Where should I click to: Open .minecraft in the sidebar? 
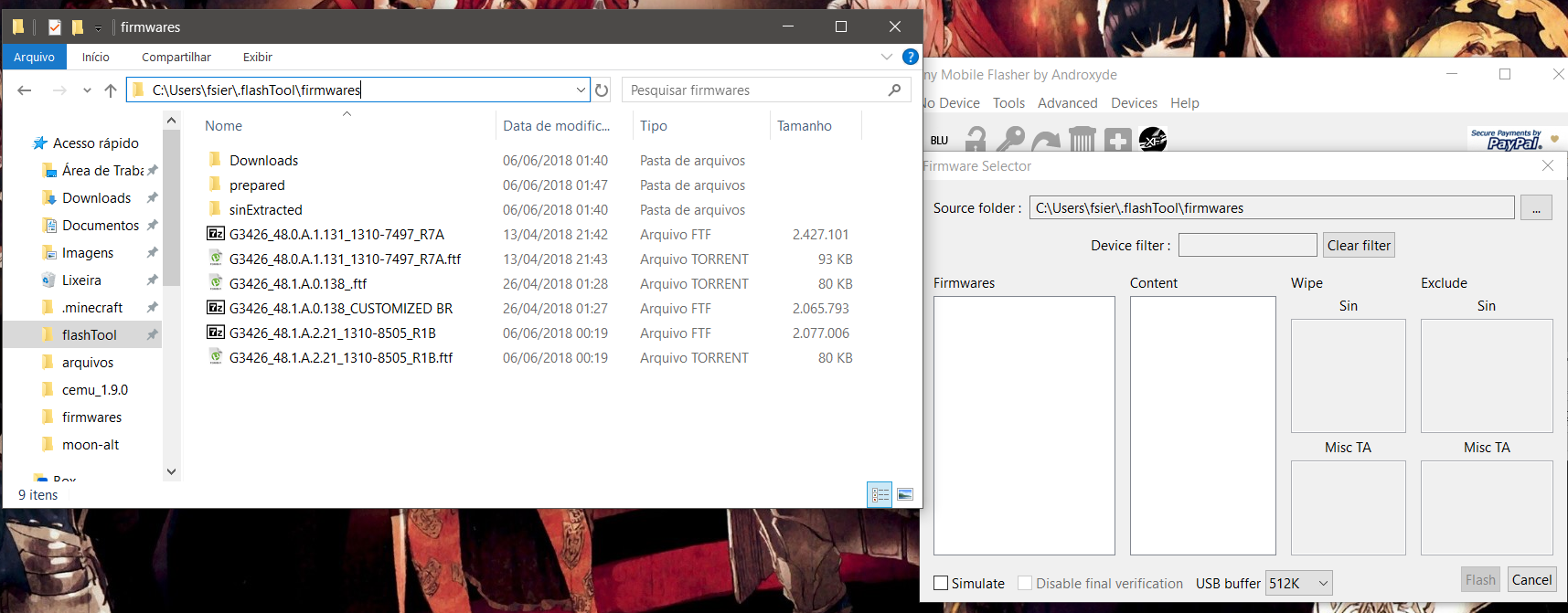tap(92, 308)
